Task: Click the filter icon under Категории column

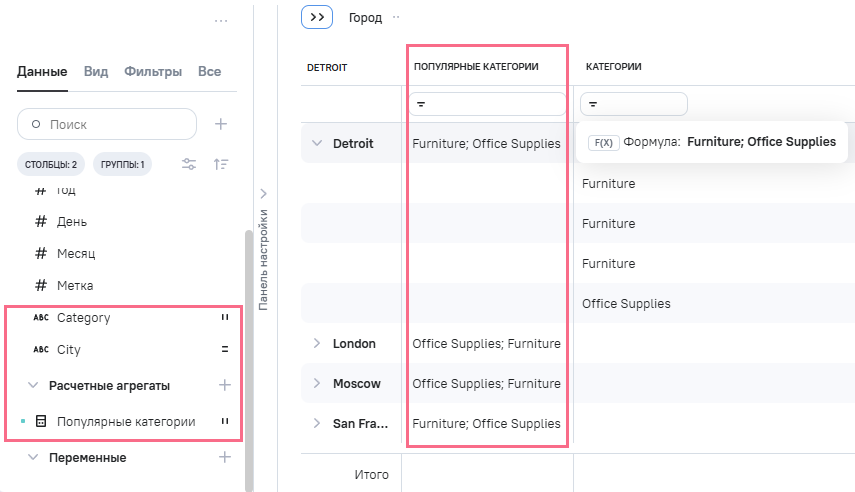Action: click(x=593, y=104)
